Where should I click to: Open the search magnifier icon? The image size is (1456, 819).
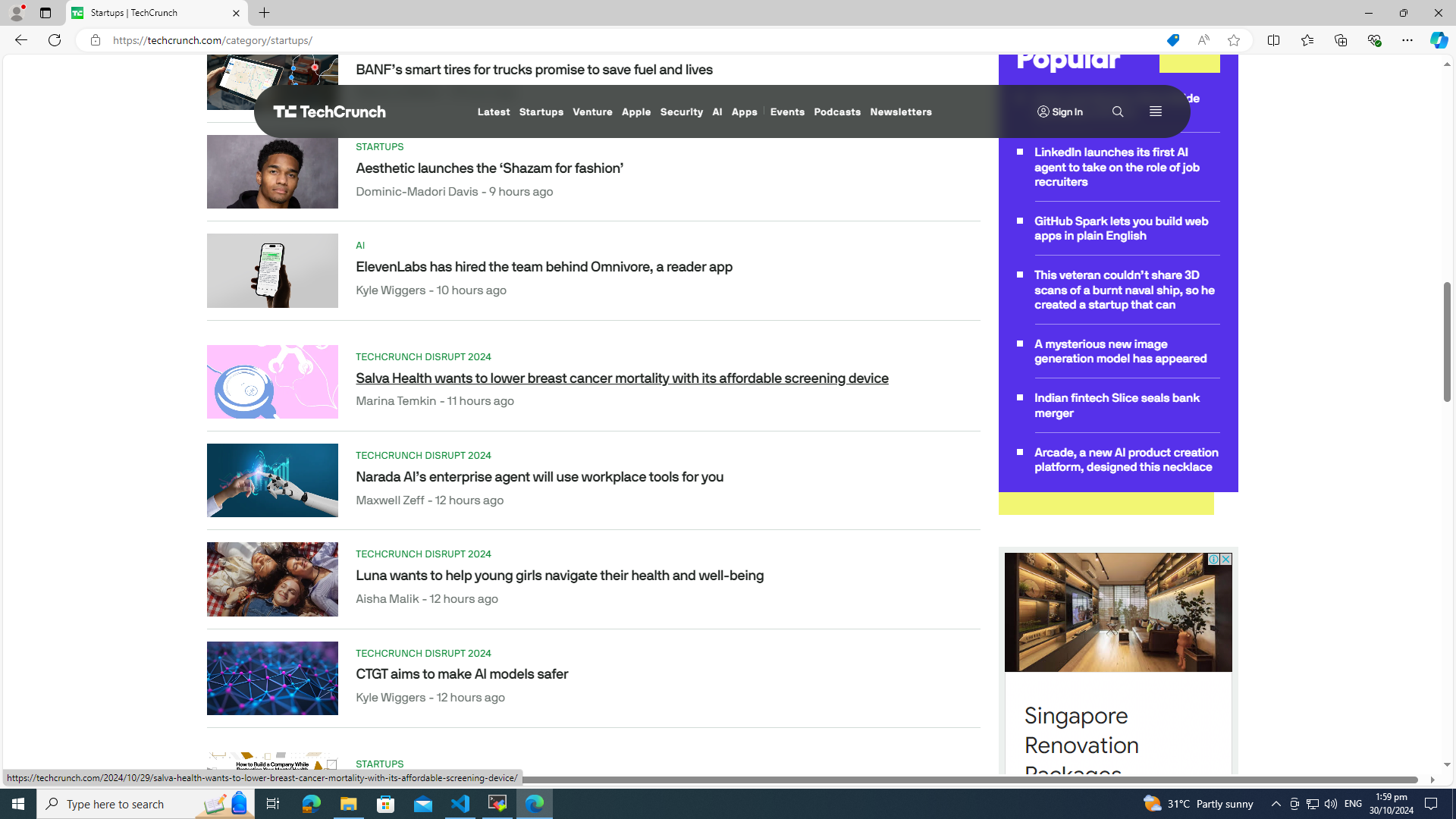click(x=1118, y=111)
